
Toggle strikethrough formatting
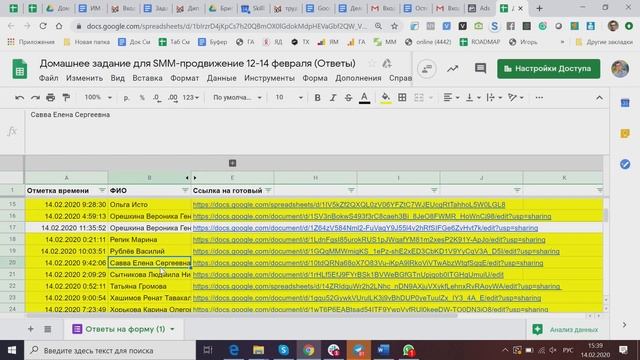click(348, 98)
